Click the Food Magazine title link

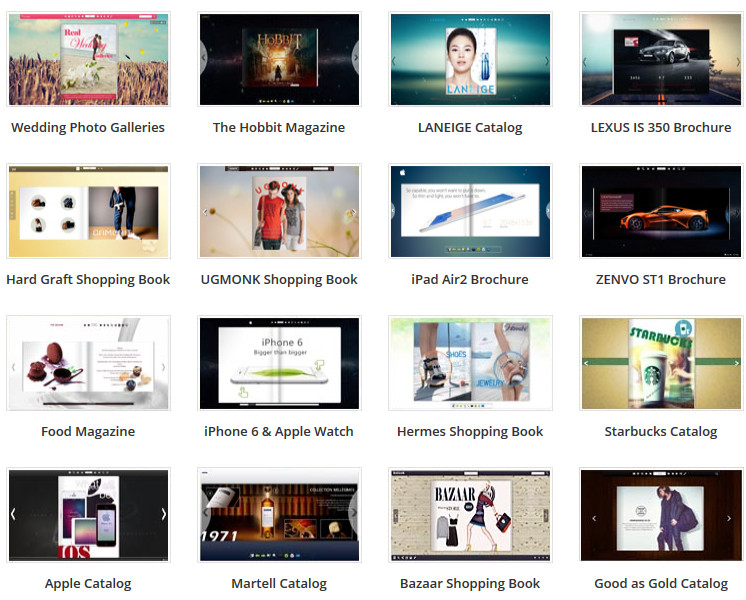[88, 432]
